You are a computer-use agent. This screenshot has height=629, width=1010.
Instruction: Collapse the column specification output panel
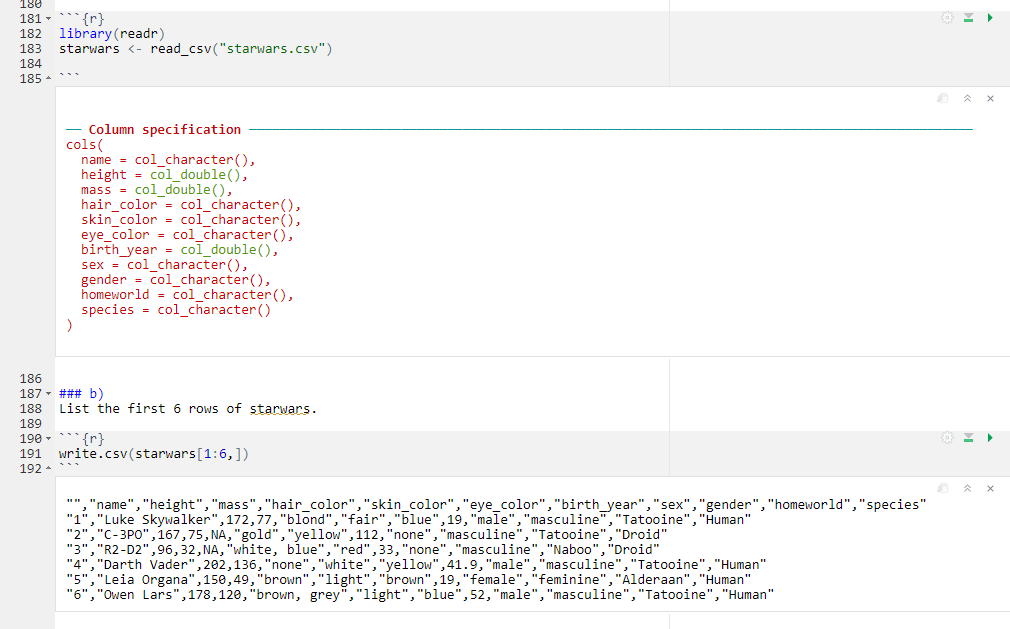click(966, 98)
